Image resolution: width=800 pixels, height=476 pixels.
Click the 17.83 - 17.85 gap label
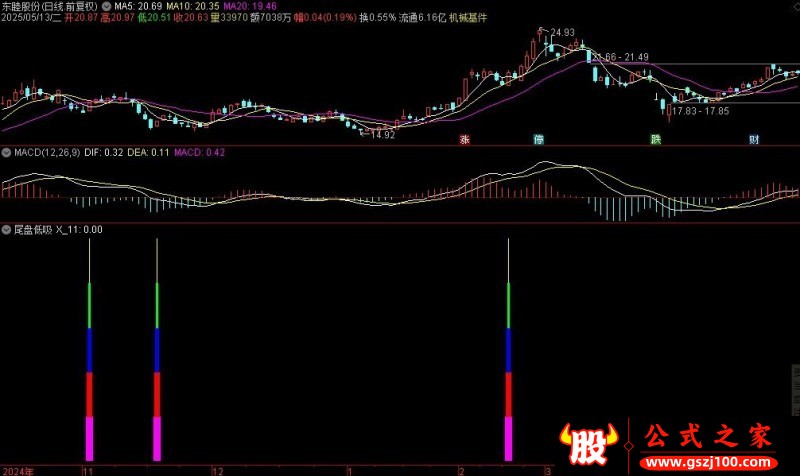coord(701,111)
